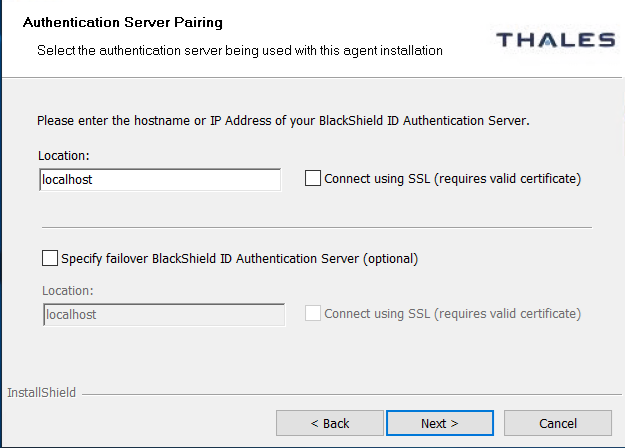Cancel the agent installation
This screenshot has height=448, width=625.
tap(557, 423)
